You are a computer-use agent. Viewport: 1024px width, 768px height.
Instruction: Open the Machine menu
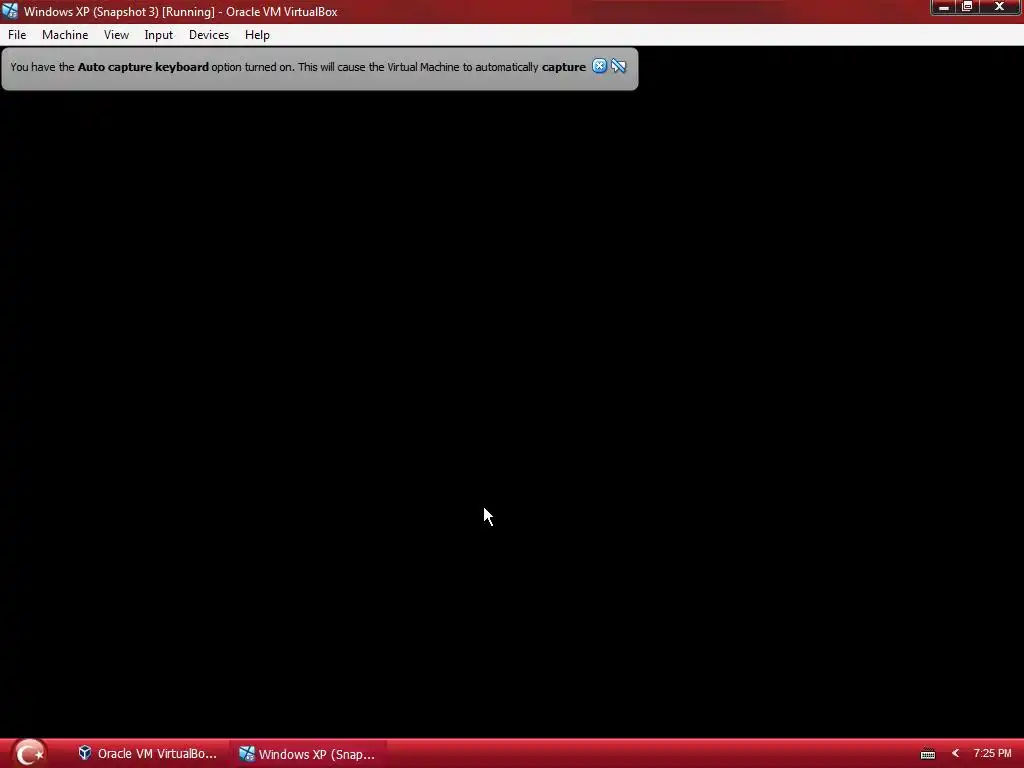click(x=65, y=35)
